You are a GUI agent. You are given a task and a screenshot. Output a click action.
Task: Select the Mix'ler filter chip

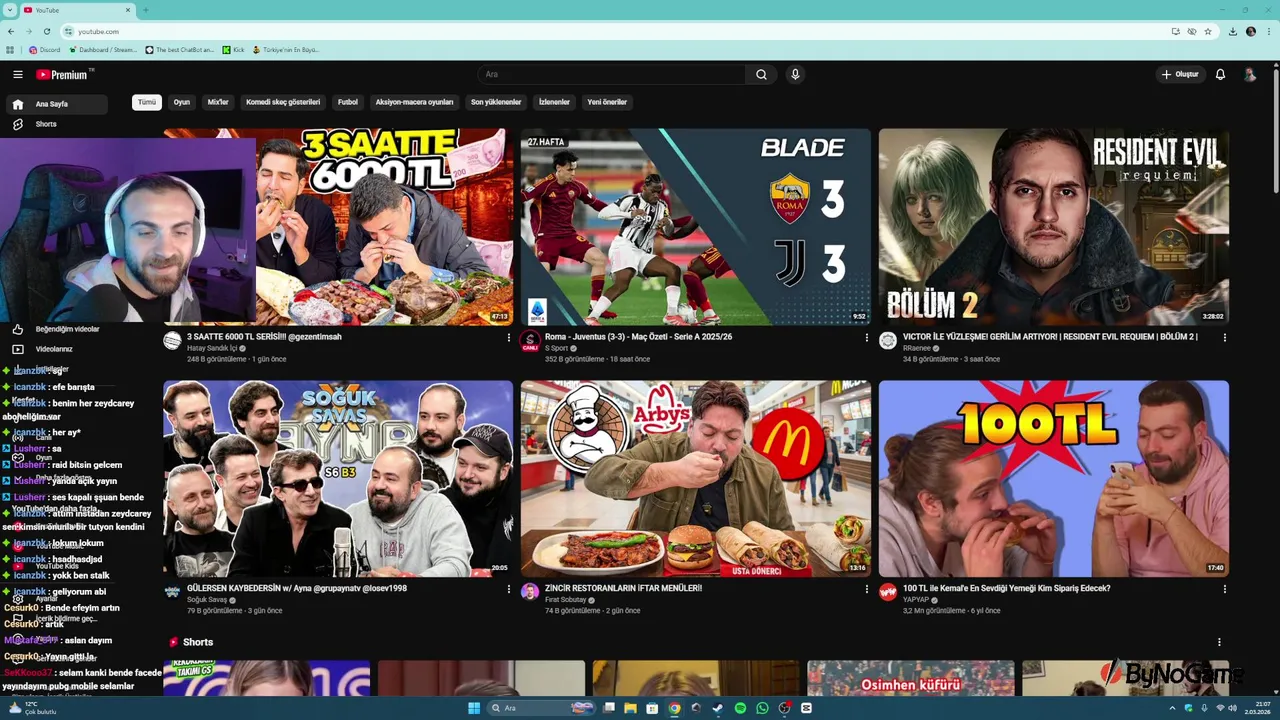click(218, 102)
